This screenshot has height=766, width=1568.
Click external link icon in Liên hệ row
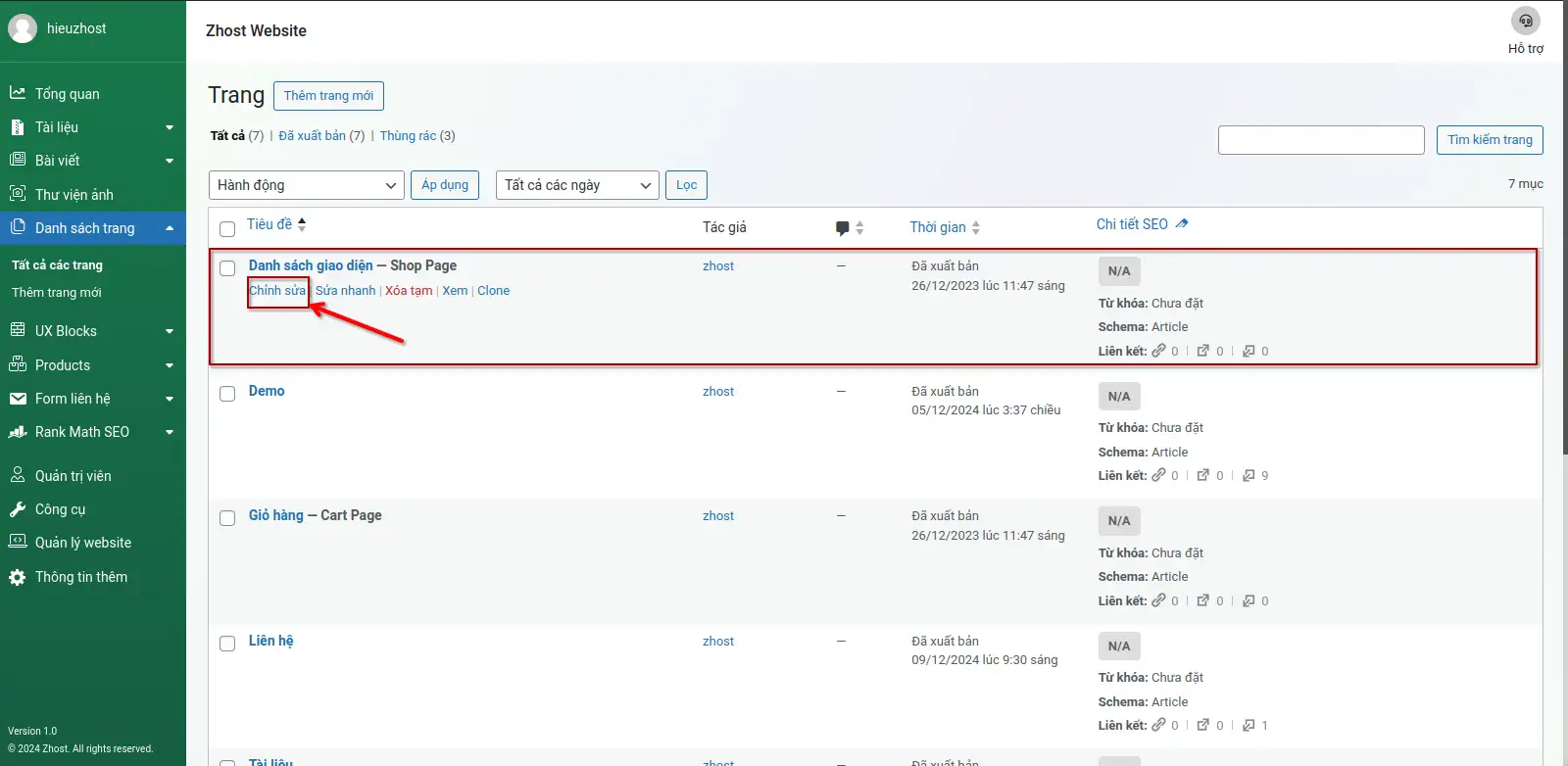click(x=1203, y=725)
